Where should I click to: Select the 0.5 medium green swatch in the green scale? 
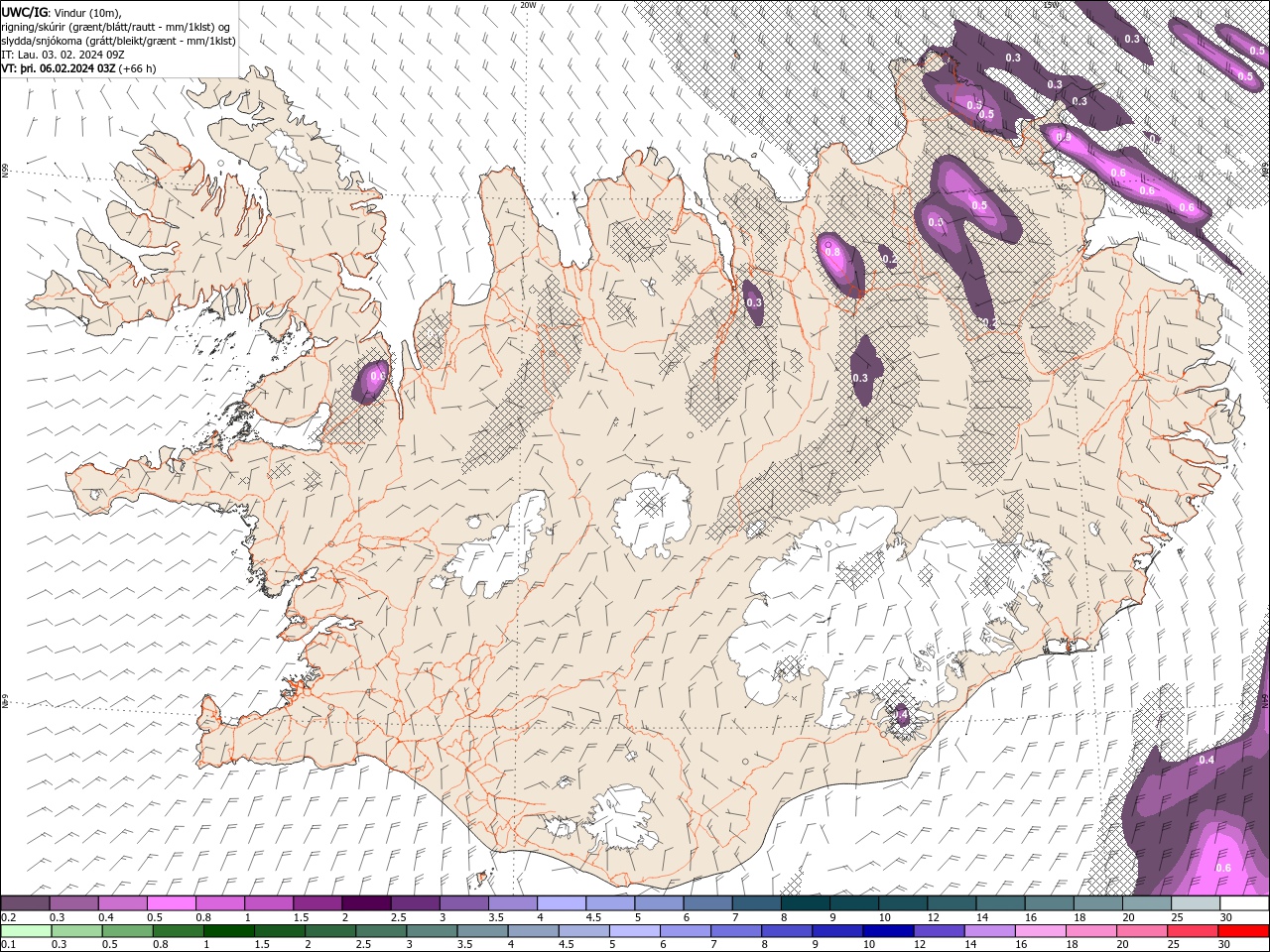[x=127, y=931]
